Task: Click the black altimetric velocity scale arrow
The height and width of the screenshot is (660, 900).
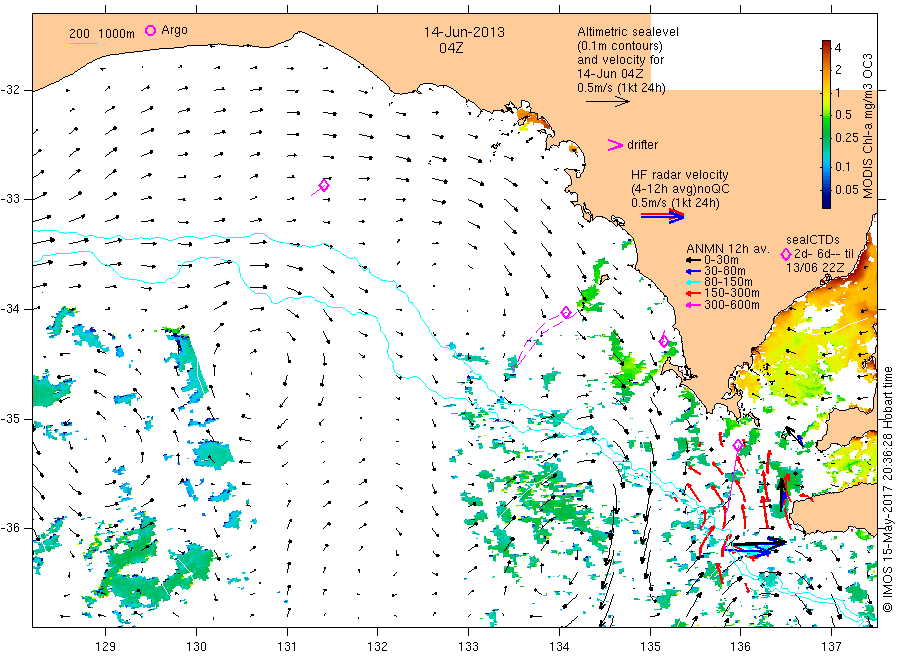Action: 607,102
